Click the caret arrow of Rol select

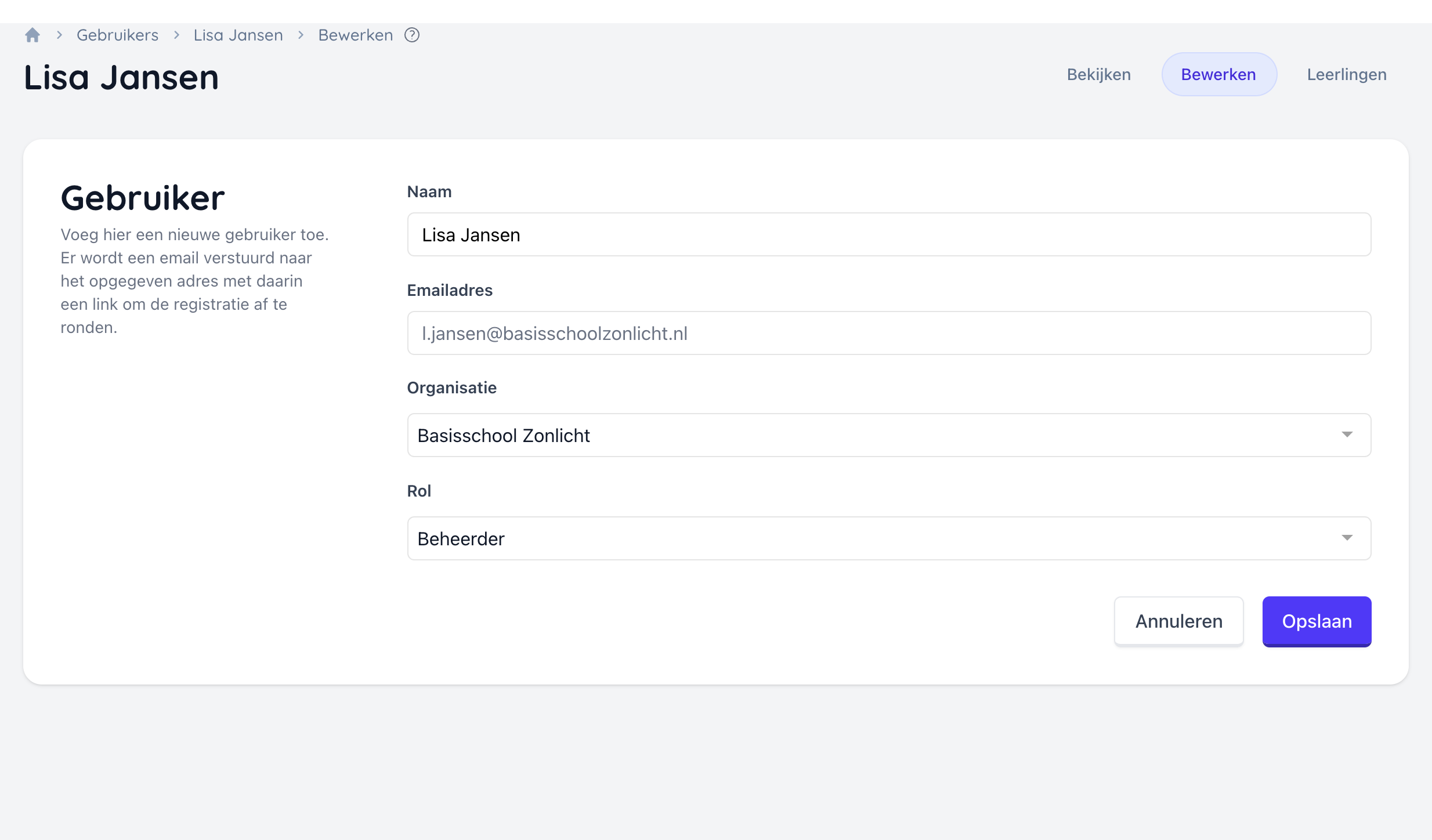click(1347, 538)
